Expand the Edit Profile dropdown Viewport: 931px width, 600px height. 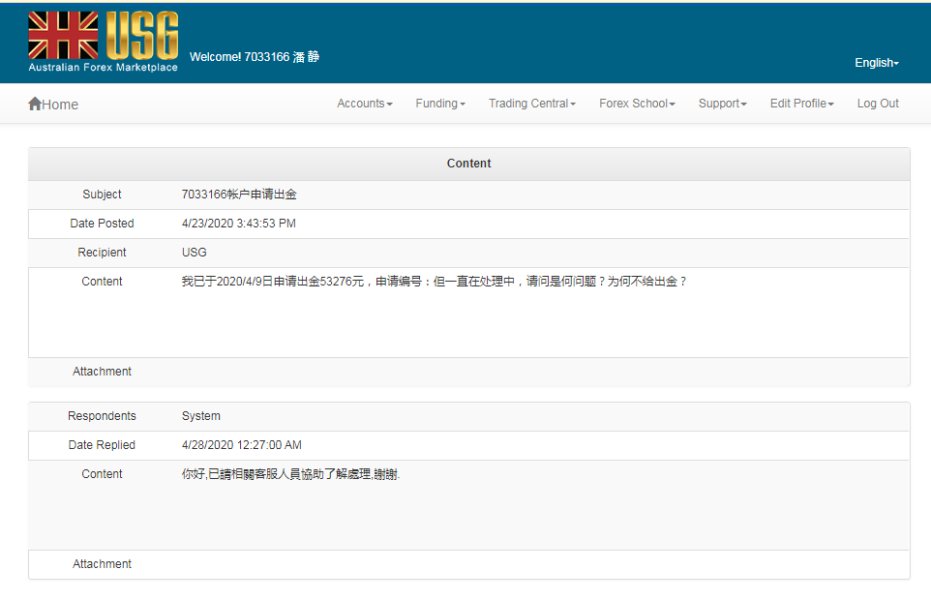tap(801, 104)
